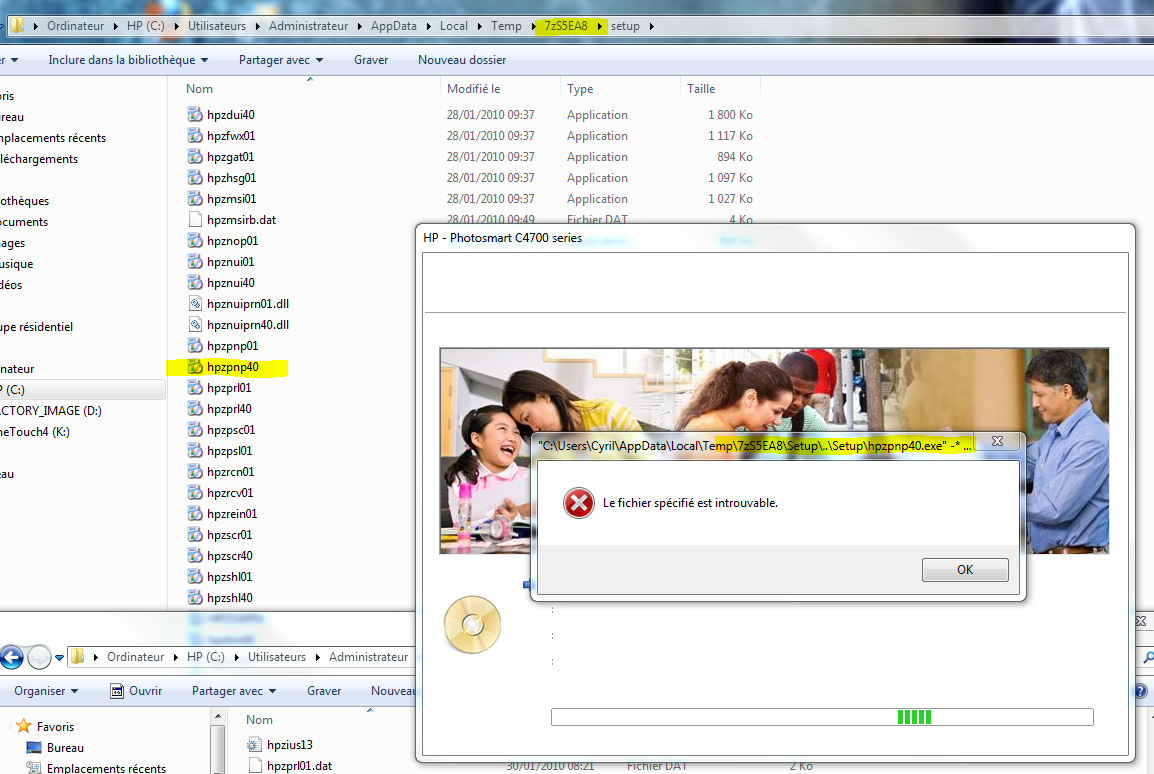The width and height of the screenshot is (1154, 774).
Task: Click HP (C:) in the lower address bar
Action: click(205, 657)
